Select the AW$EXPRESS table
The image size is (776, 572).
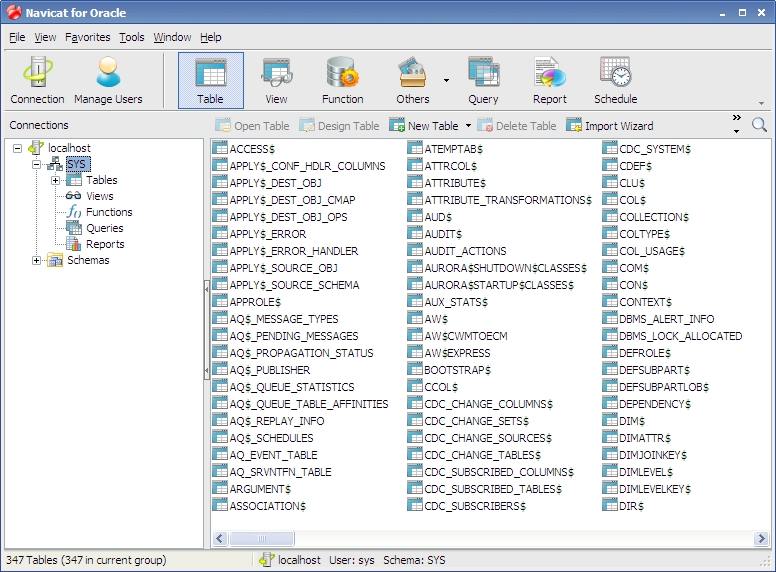click(457, 353)
